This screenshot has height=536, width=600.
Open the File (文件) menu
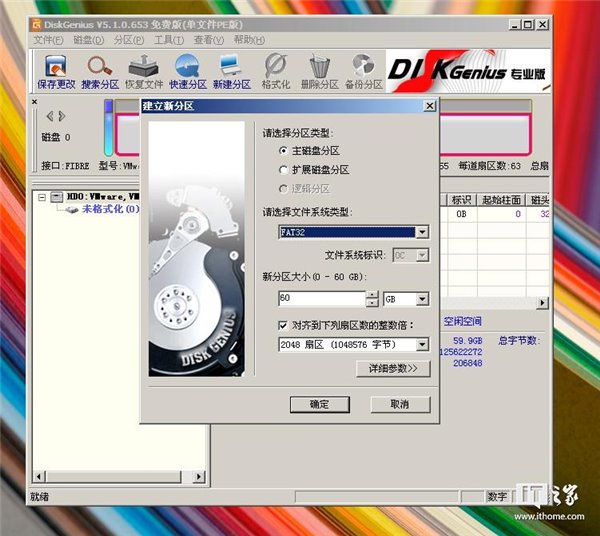pyautogui.click(x=48, y=40)
